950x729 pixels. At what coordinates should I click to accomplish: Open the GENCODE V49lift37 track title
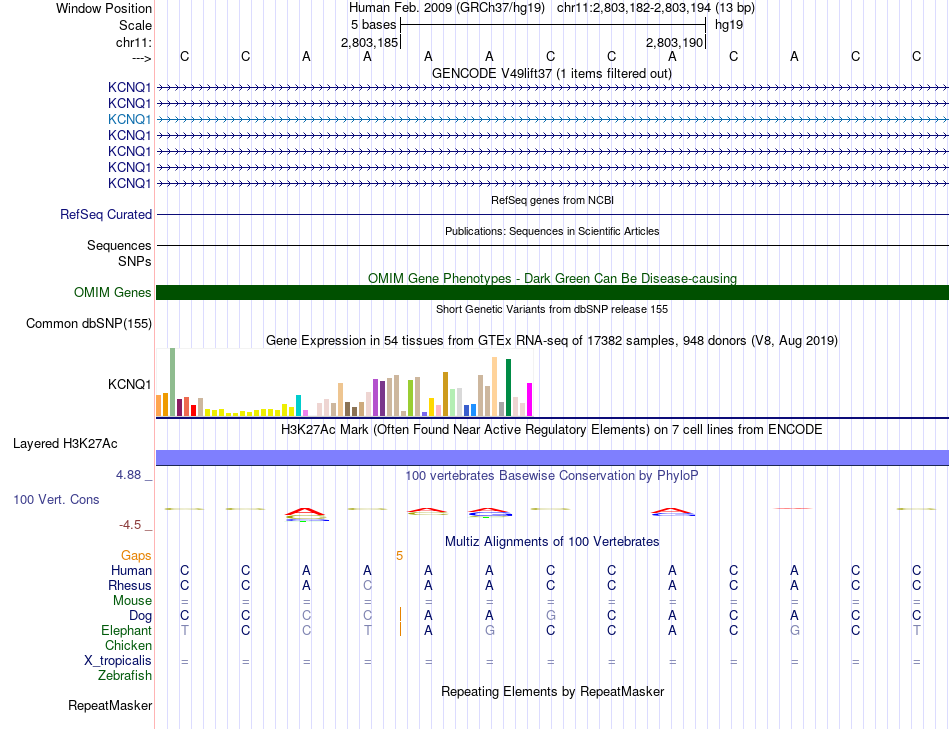(552, 73)
